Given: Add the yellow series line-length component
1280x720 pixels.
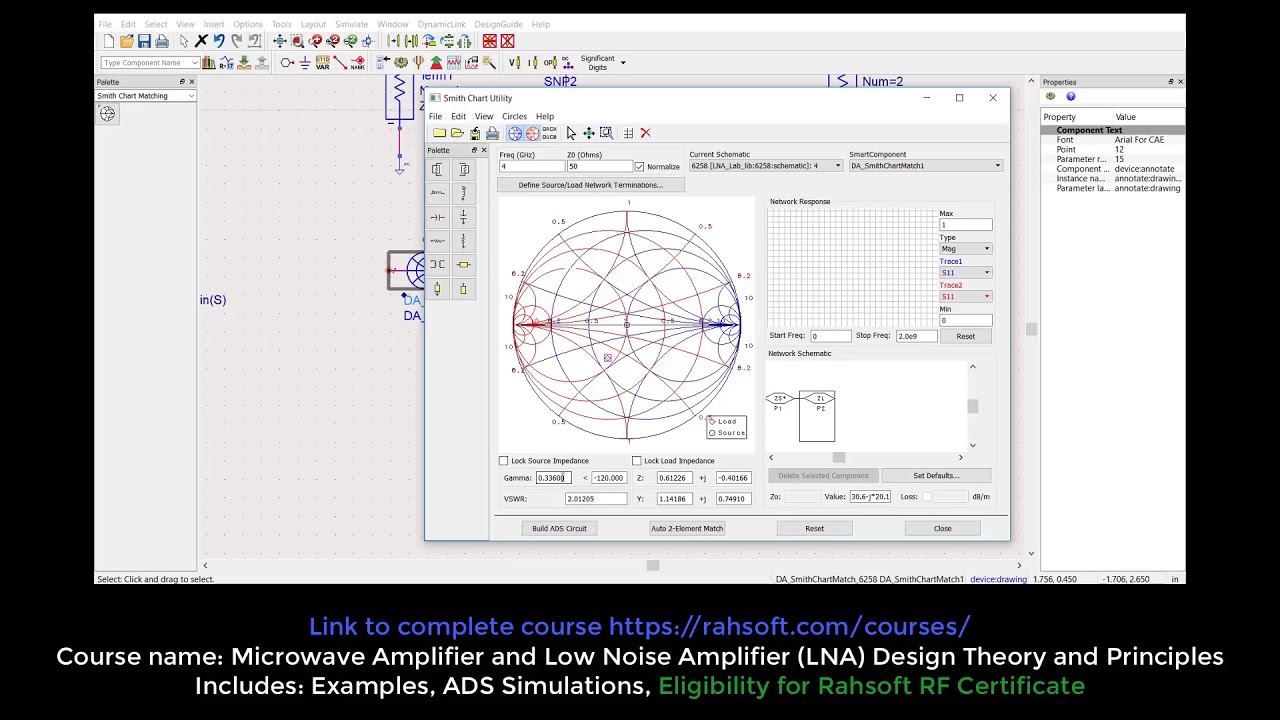Looking at the screenshot, I should 463,265.
